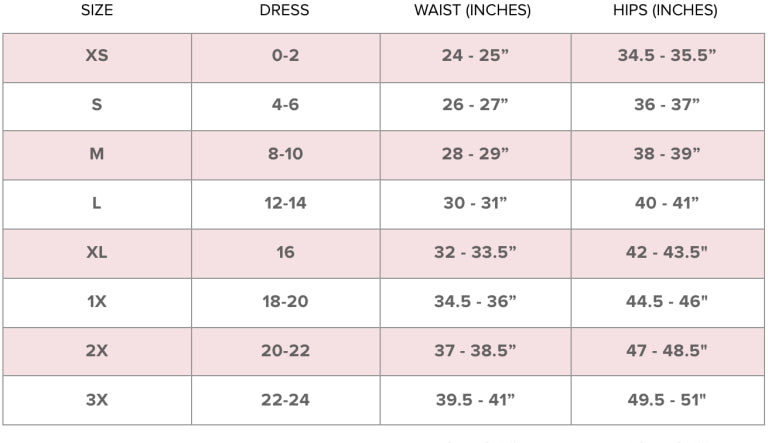
Task: Select the hips 34.5 - 35.5" cell
Action: 667,56
